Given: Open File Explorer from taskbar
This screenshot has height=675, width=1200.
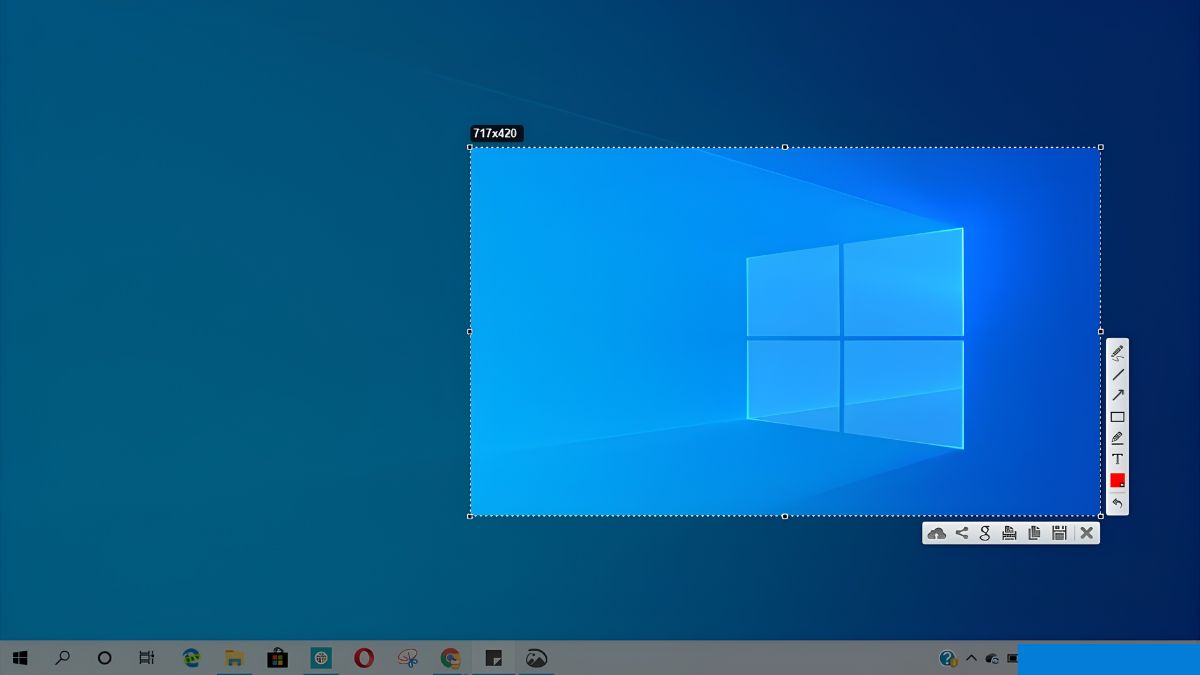Looking at the screenshot, I should tap(234, 658).
